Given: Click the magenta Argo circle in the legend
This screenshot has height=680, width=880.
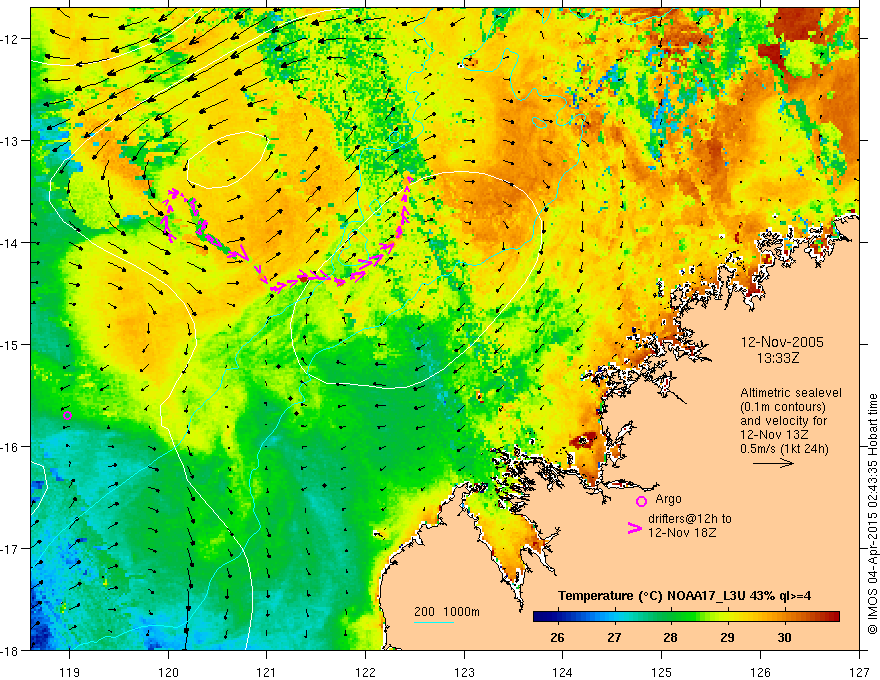Looking at the screenshot, I should click(641, 501).
